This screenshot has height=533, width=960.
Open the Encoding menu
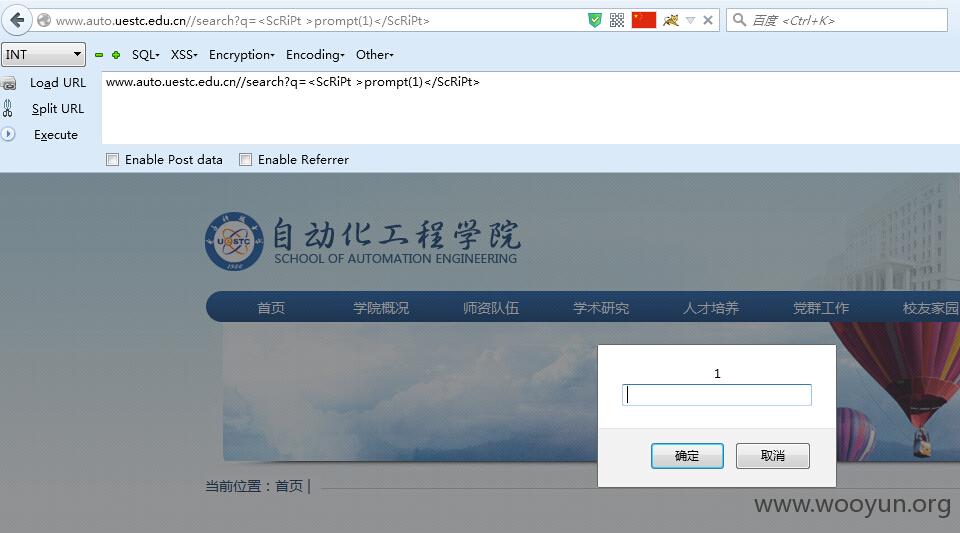[315, 55]
